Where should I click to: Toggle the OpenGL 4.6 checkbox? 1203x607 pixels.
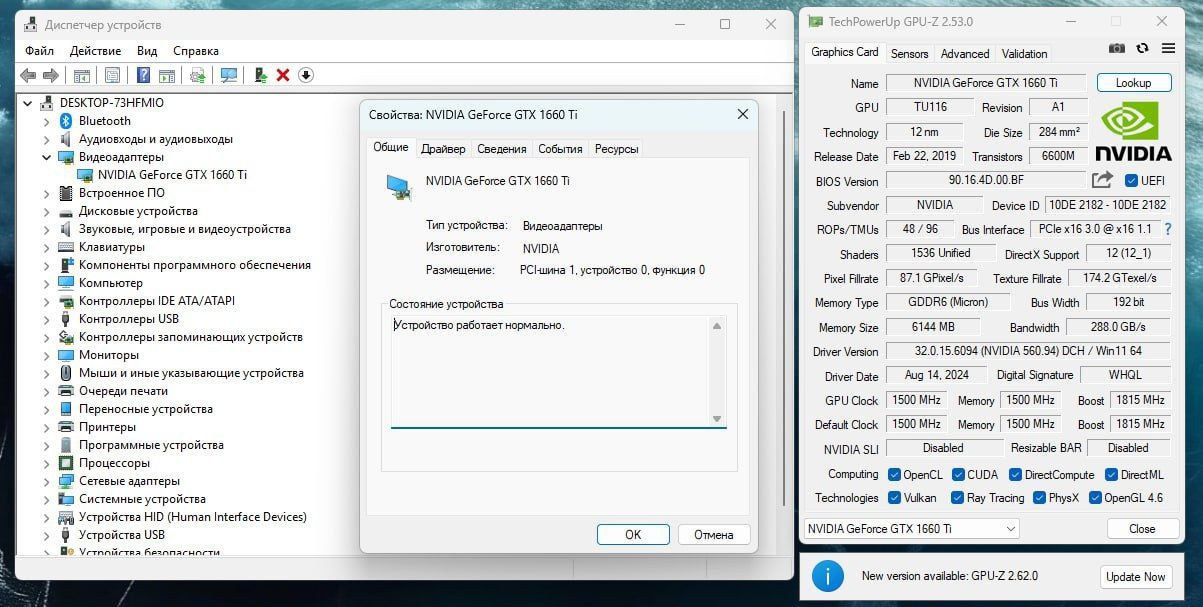(x=1094, y=498)
